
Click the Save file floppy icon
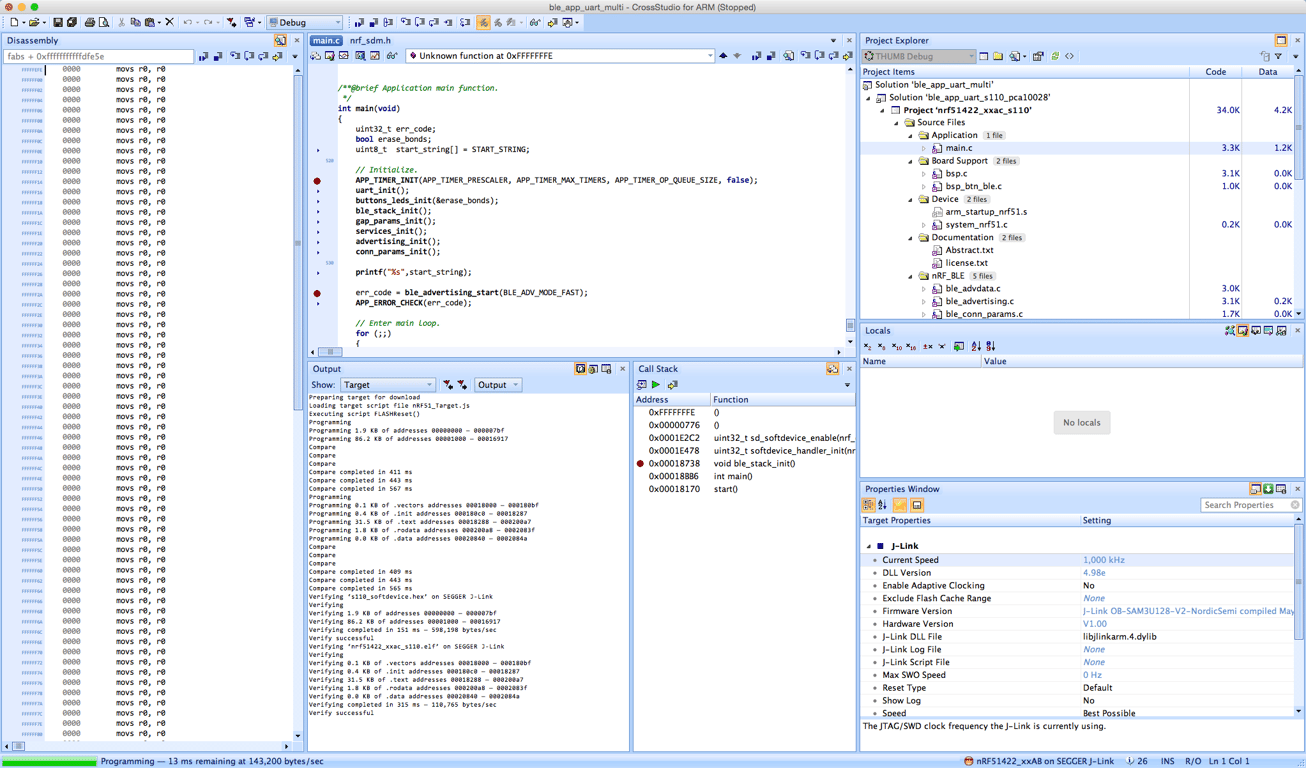57,22
